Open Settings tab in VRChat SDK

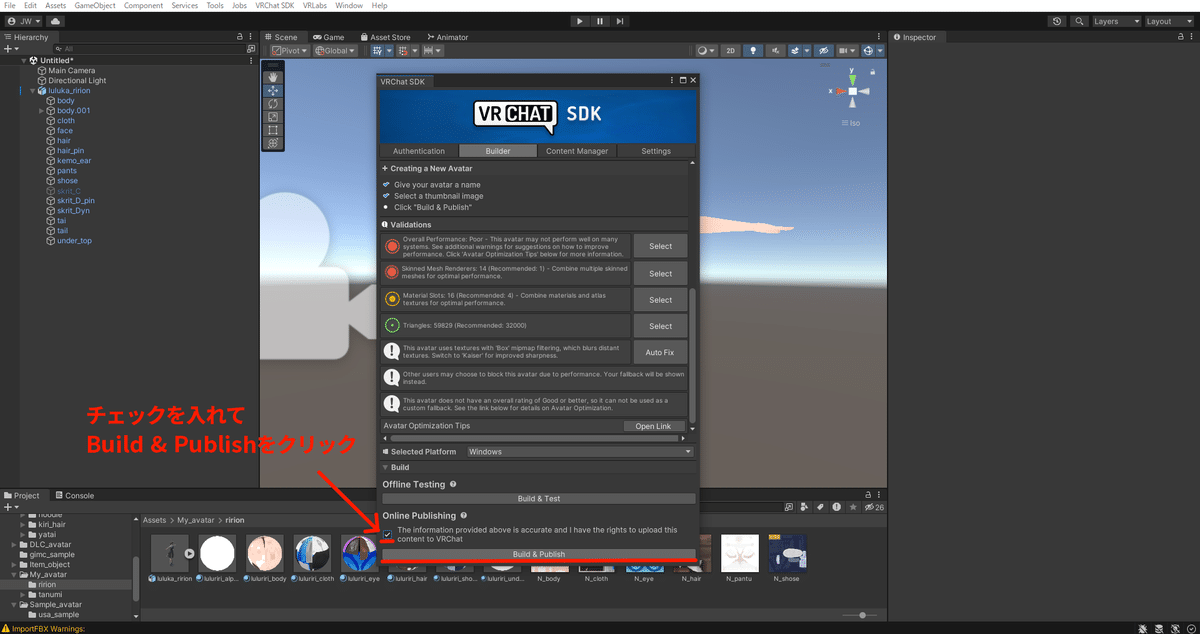(x=656, y=151)
